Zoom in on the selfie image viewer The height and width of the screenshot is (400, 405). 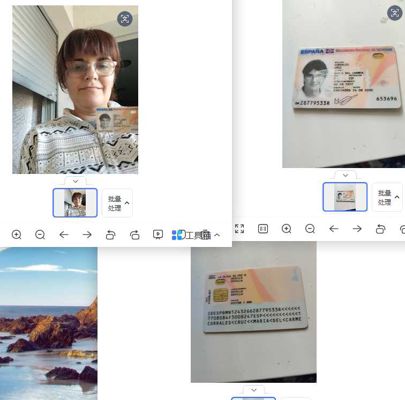(16, 234)
